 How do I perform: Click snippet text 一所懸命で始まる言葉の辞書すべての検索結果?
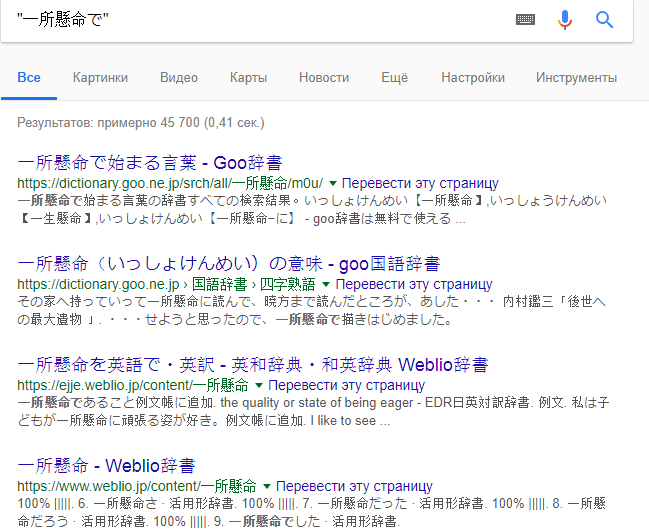[x=159, y=200]
